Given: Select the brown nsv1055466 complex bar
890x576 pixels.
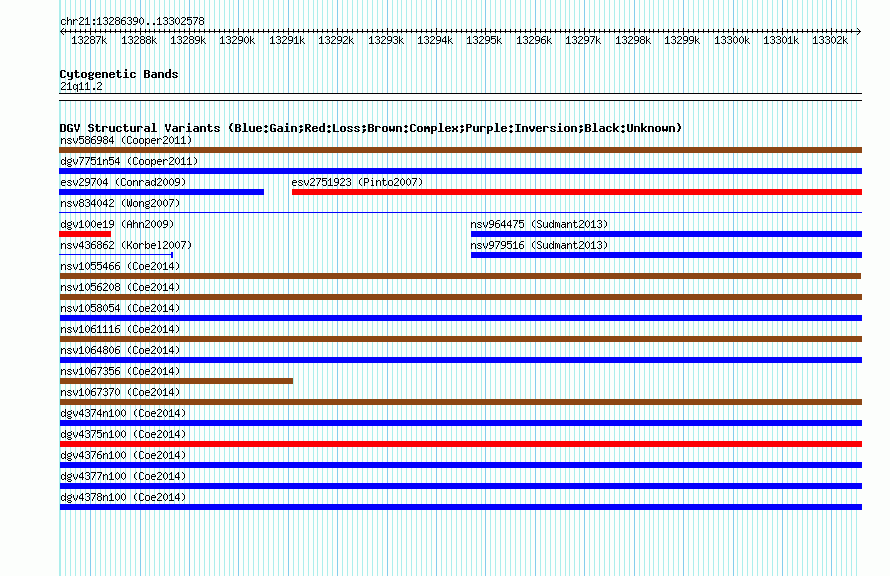Looking at the screenshot, I should point(460,276).
